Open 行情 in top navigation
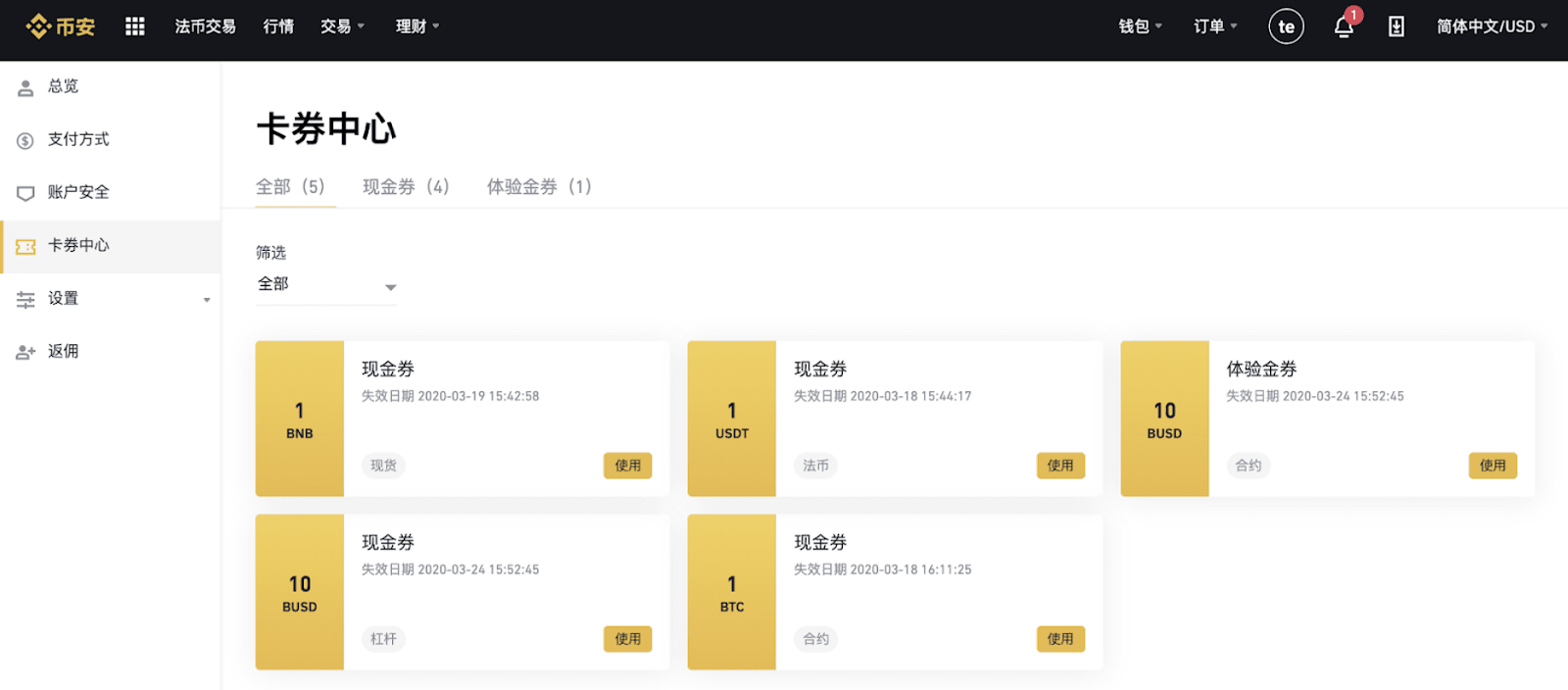 coord(278,26)
